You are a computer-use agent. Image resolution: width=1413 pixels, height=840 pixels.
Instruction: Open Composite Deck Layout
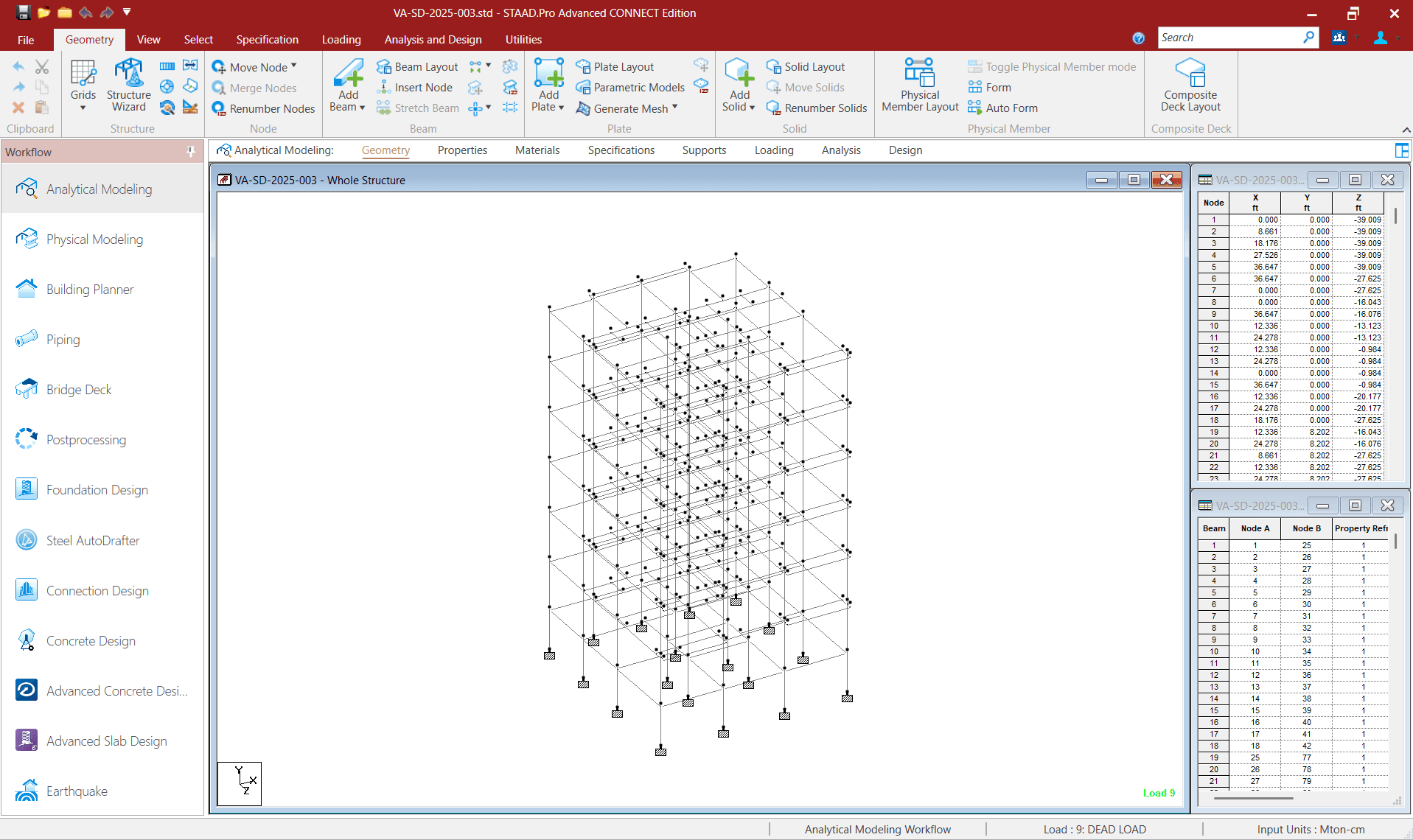tap(1190, 85)
